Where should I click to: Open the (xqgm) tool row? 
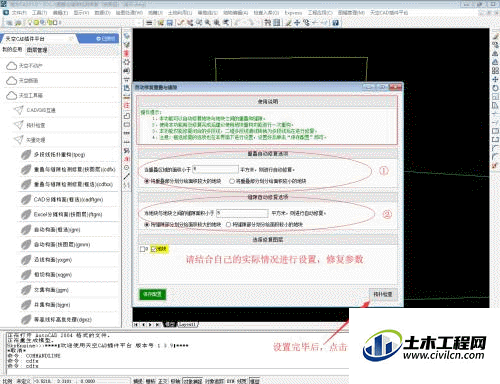[69, 275]
